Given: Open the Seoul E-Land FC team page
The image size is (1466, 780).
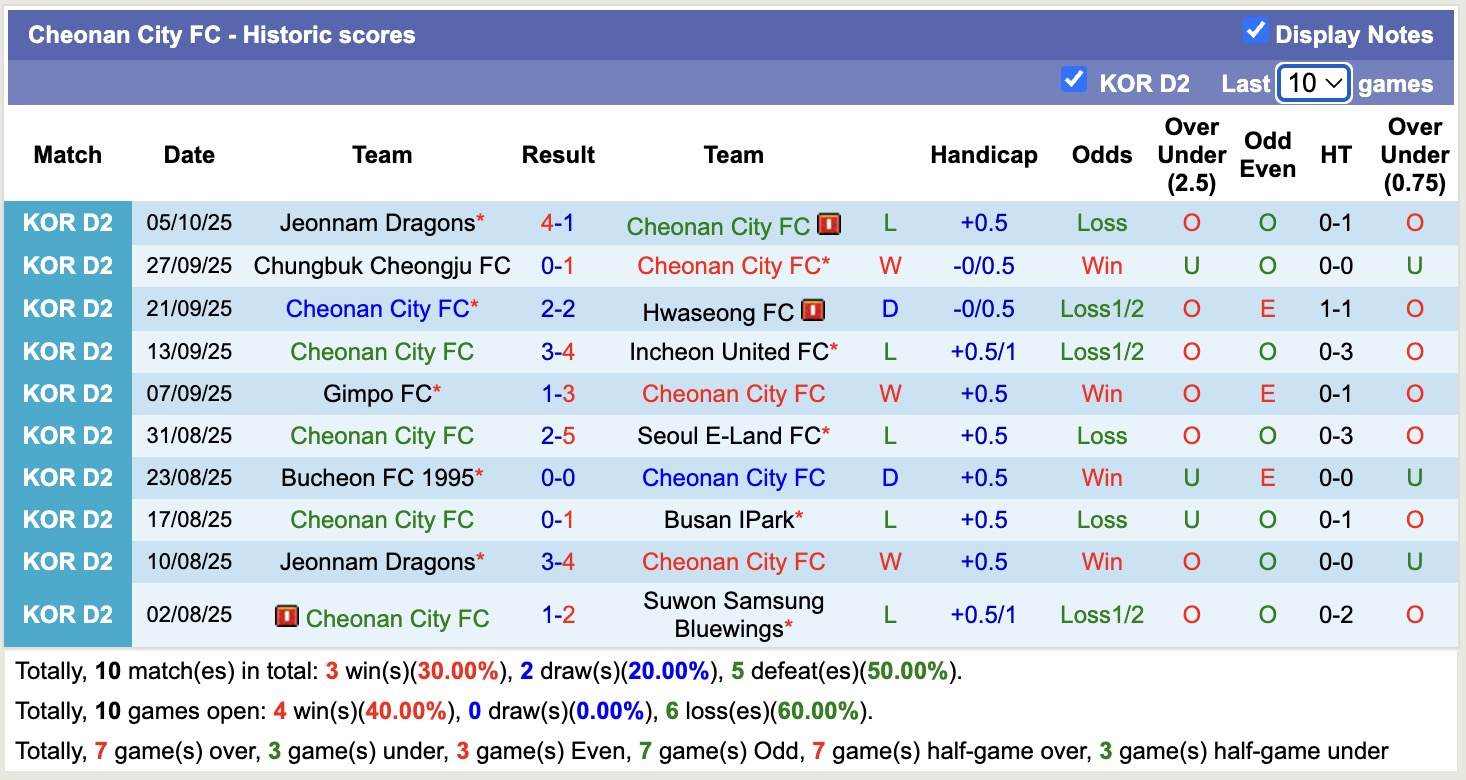Looking at the screenshot, I should pyautogui.click(x=730, y=435).
